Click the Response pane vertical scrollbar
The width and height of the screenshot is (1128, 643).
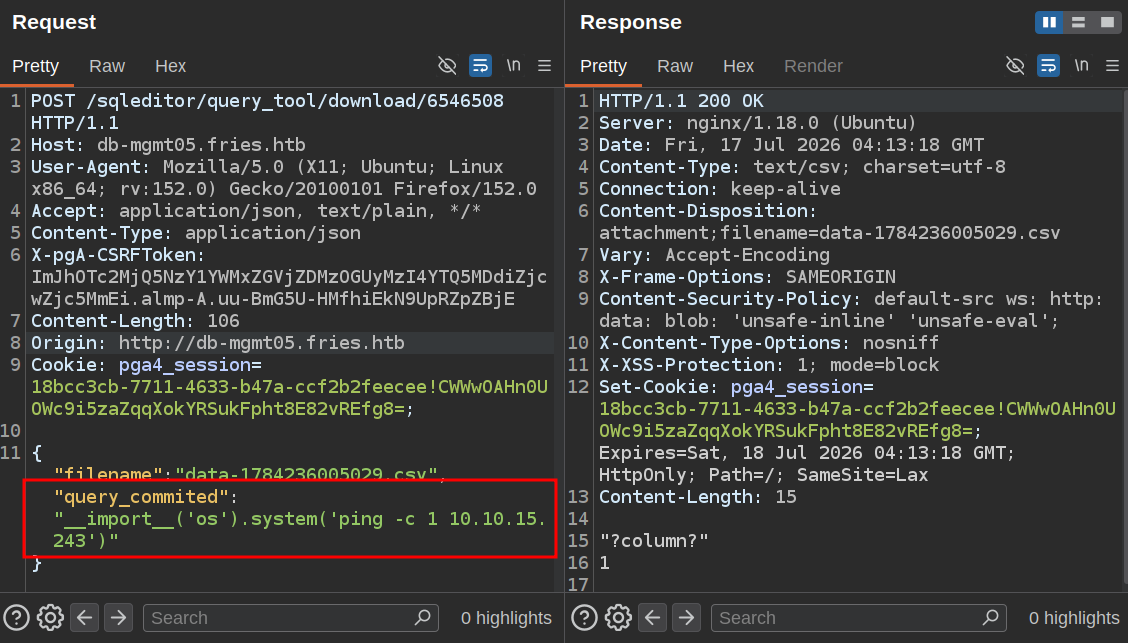coord(1124,337)
